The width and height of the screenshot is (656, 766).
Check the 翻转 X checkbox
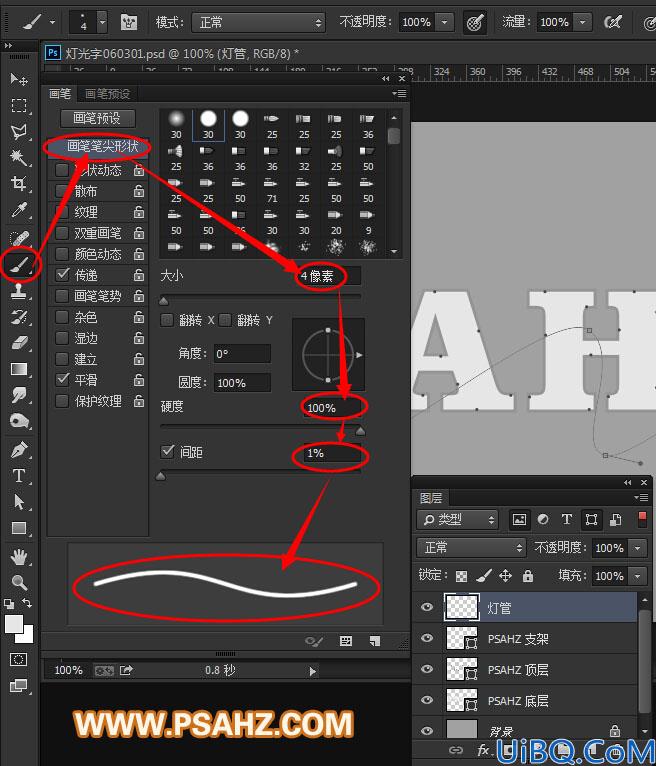167,320
